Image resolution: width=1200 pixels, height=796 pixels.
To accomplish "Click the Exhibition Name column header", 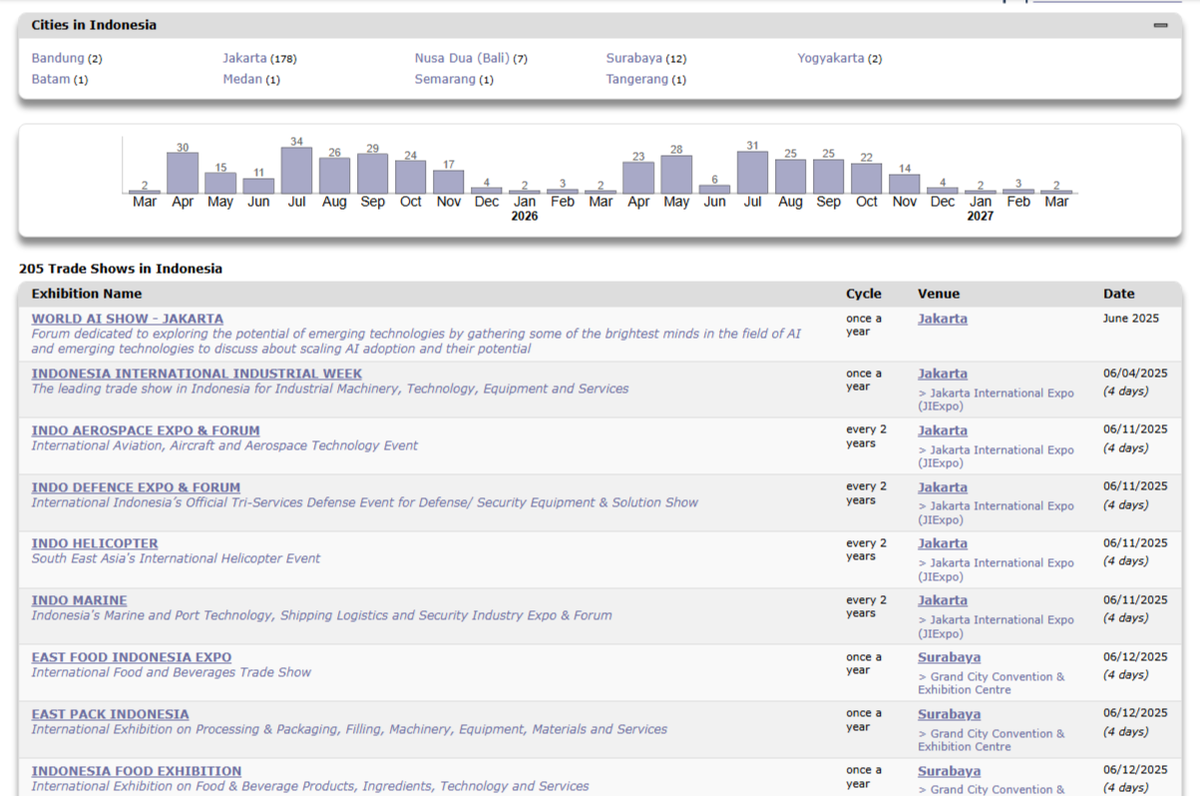I will point(87,294).
